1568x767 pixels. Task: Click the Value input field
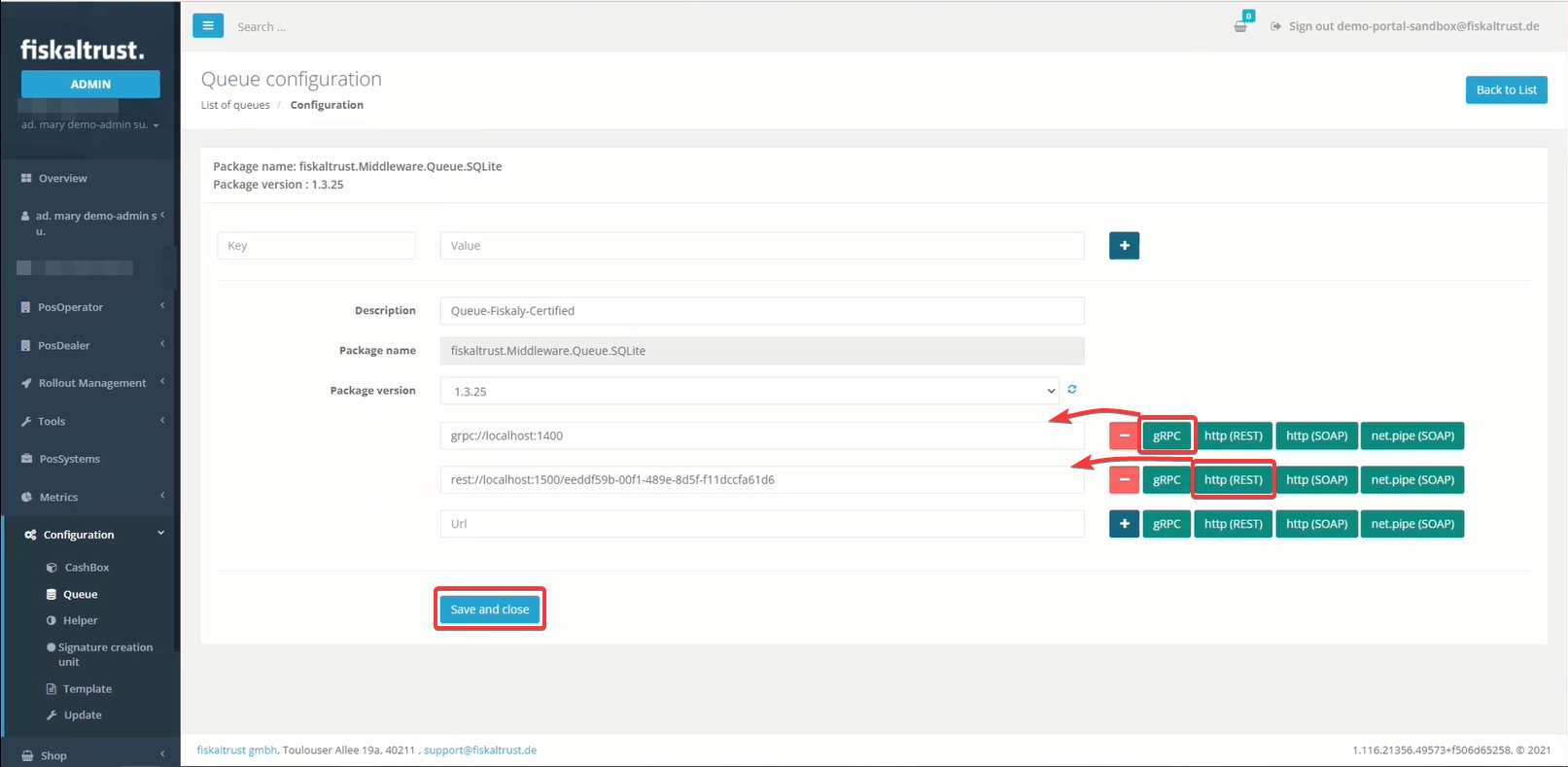point(762,246)
